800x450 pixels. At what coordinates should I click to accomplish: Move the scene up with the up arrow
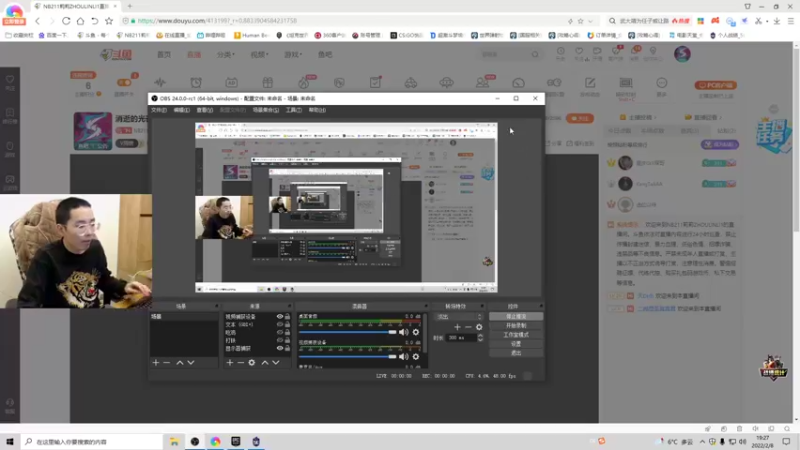(x=180, y=362)
